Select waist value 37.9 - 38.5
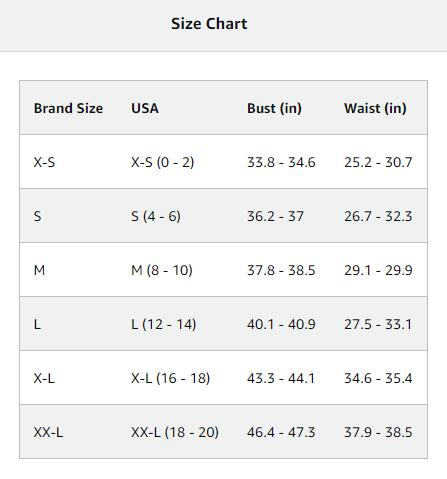Image resolution: width=447 pixels, height=479 pixels. click(x=378, y=432)
